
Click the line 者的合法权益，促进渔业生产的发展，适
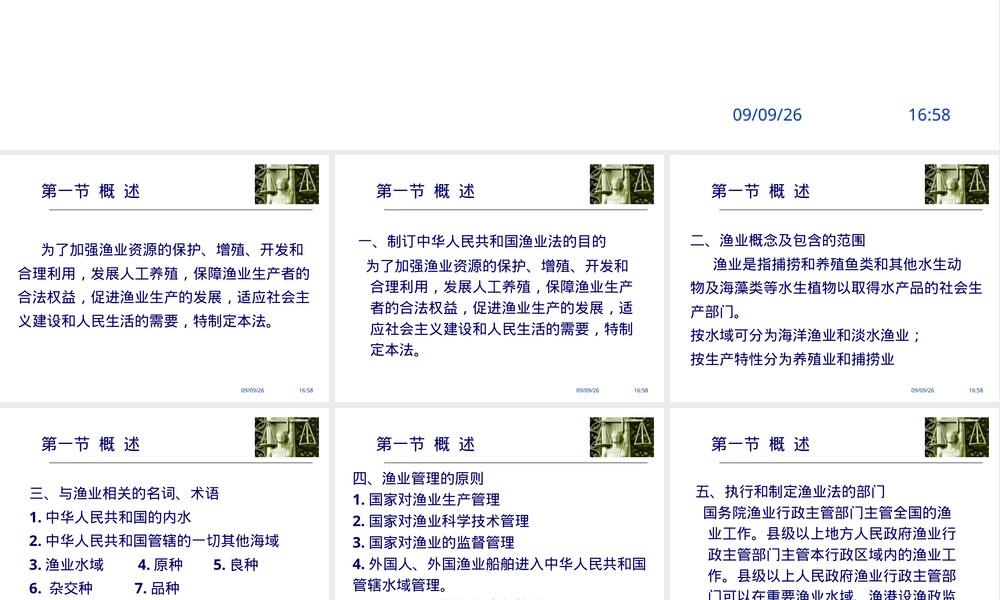[x=501, y=308]
